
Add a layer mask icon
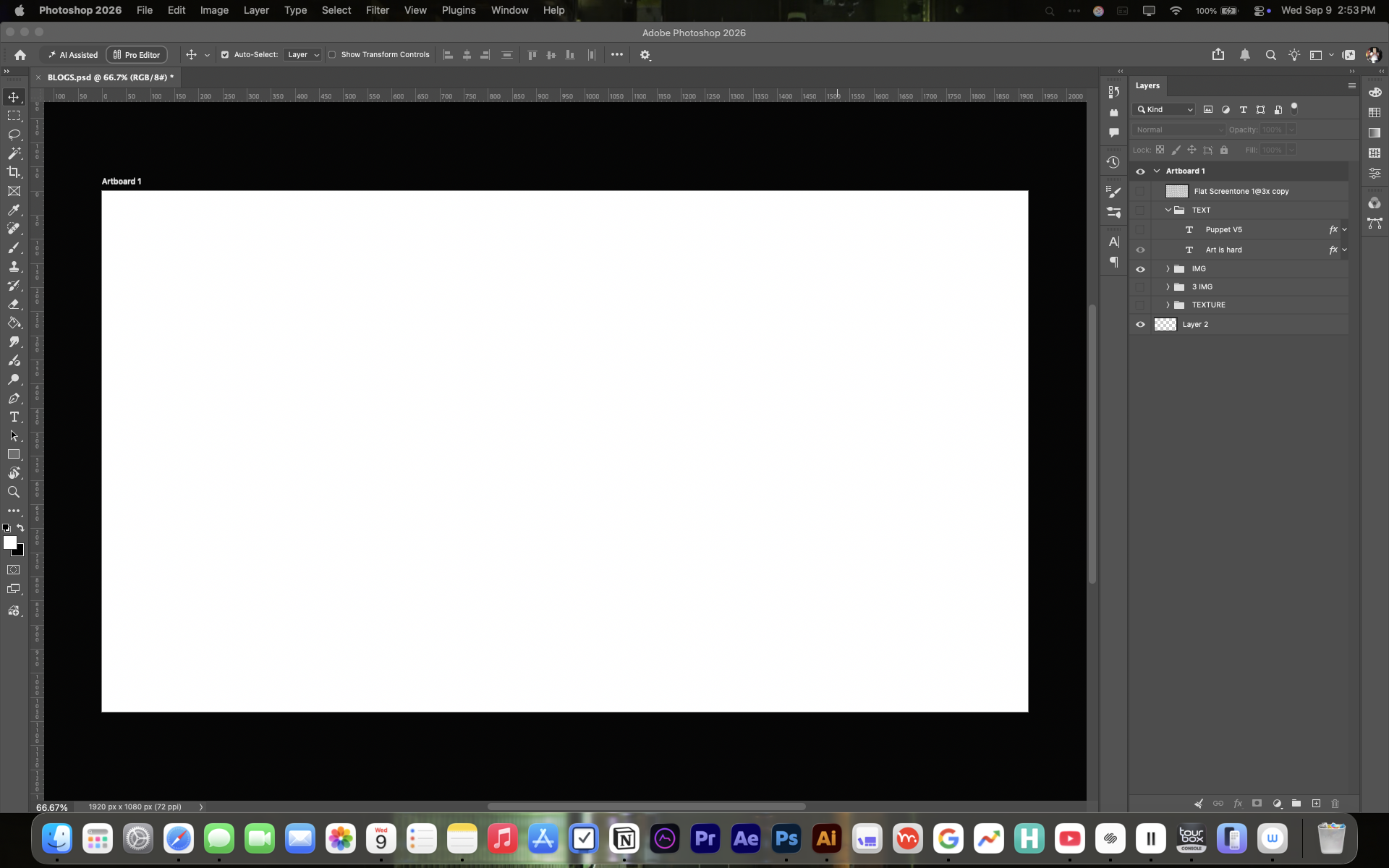pos(1257,803)
